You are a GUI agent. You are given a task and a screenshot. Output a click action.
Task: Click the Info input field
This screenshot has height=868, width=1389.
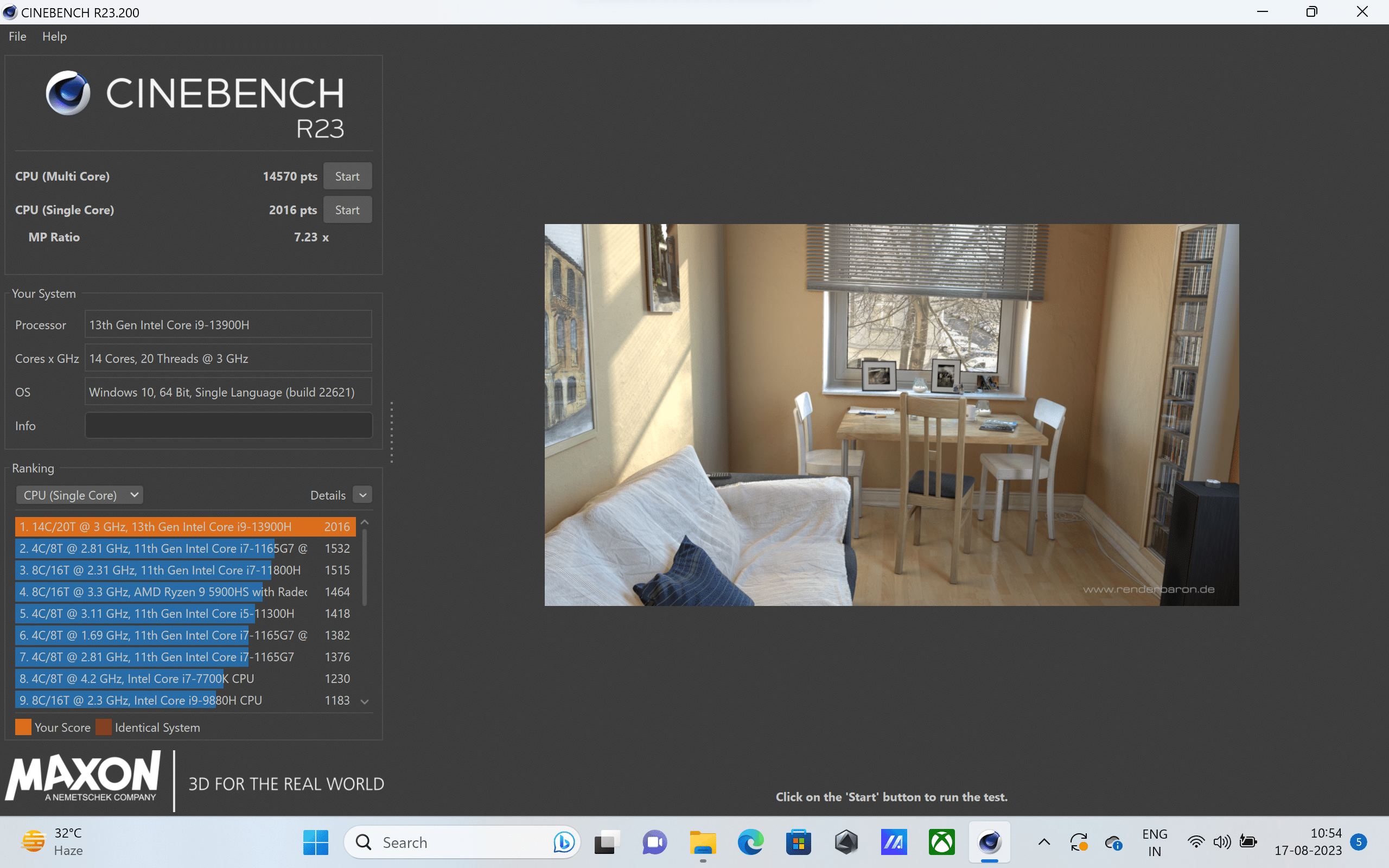228,425
